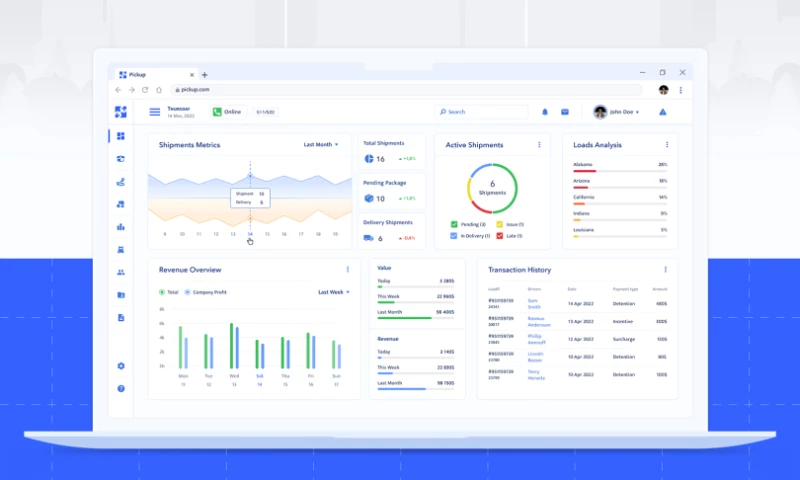Open the Transaction History three-dot menu

click(x=665, y=269)
